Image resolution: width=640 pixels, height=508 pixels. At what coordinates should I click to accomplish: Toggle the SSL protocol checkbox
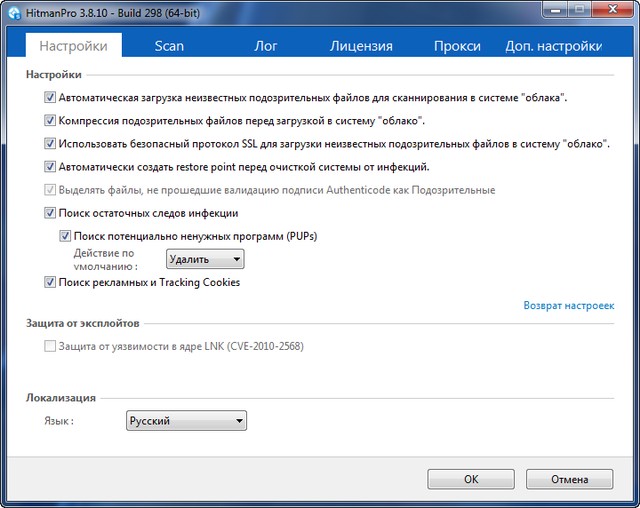[50, 144]
